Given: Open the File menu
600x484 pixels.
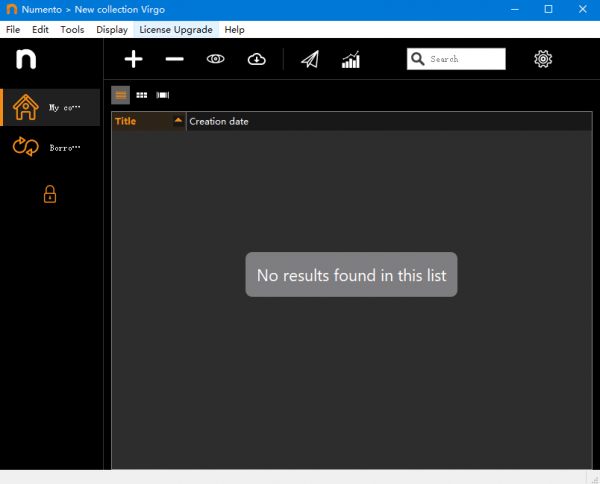Looking at the screenshot, I should pos(13,30).
